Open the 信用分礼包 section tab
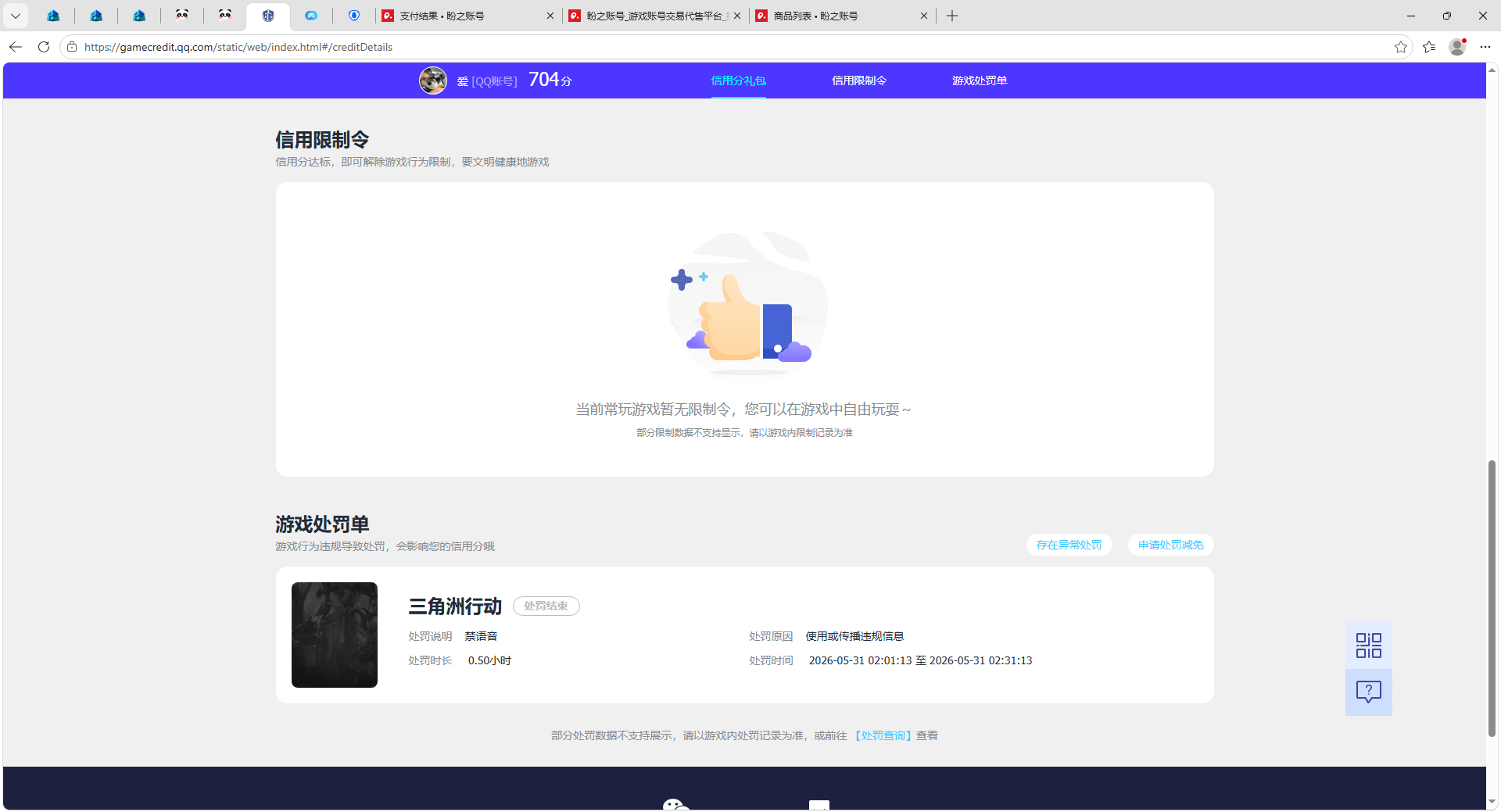Screen dimensions: 1501x812 pos(738,80)
